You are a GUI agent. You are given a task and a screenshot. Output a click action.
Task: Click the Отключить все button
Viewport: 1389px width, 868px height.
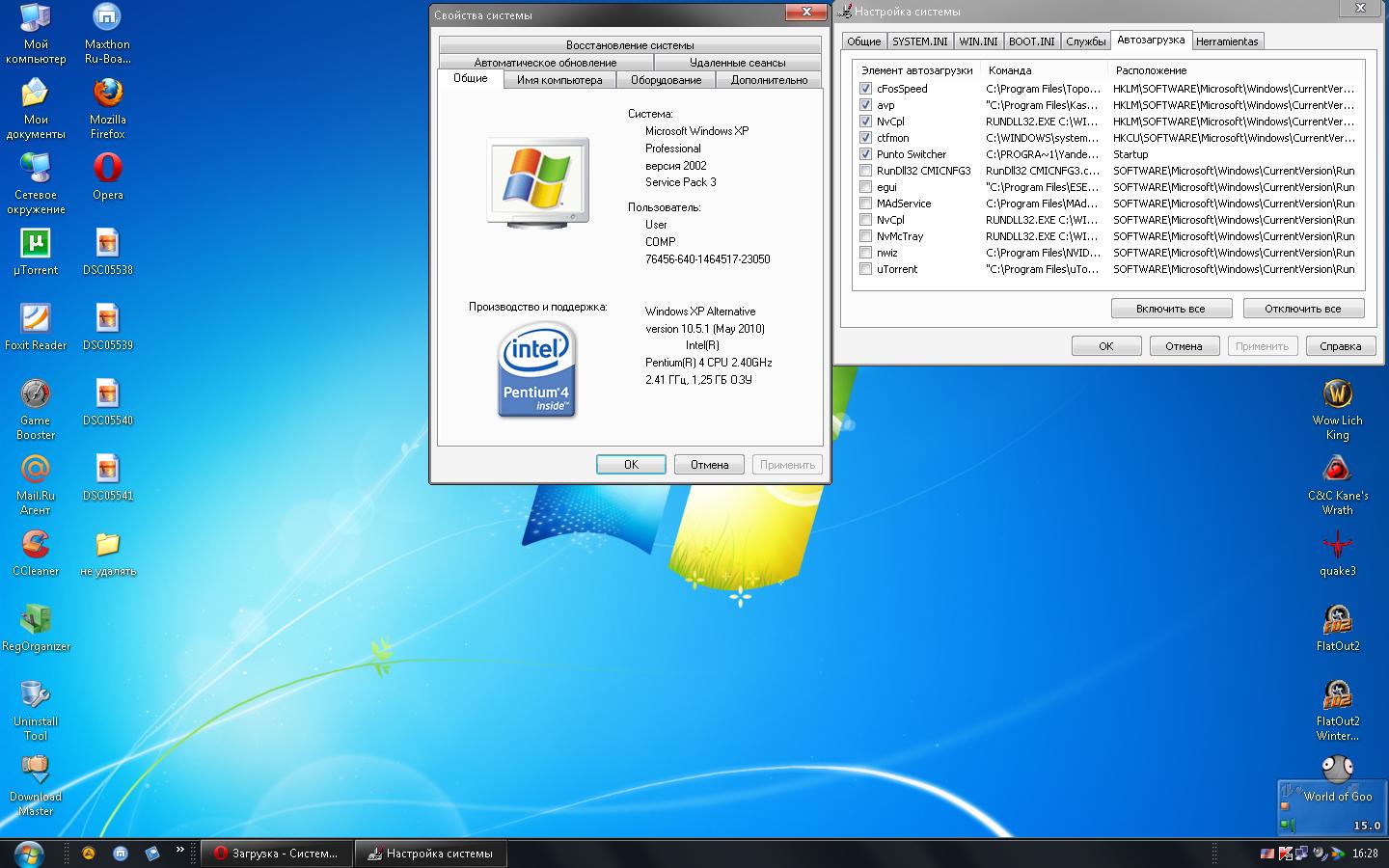[x=1302, y=309]
